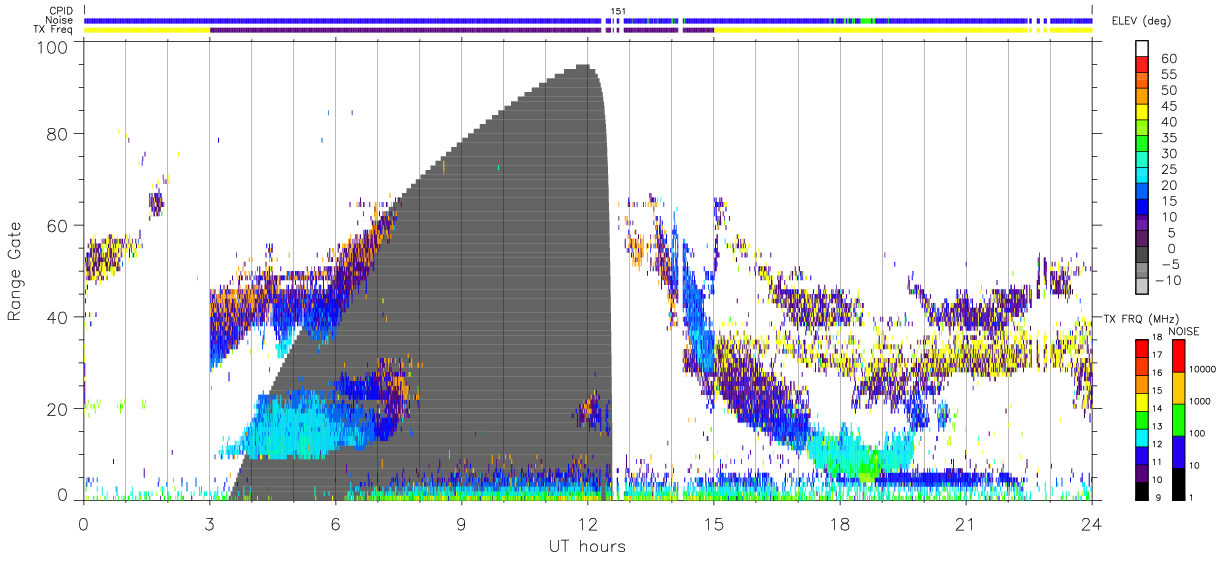Click the 'Range Gate' y-axis label

pos(15,271)
